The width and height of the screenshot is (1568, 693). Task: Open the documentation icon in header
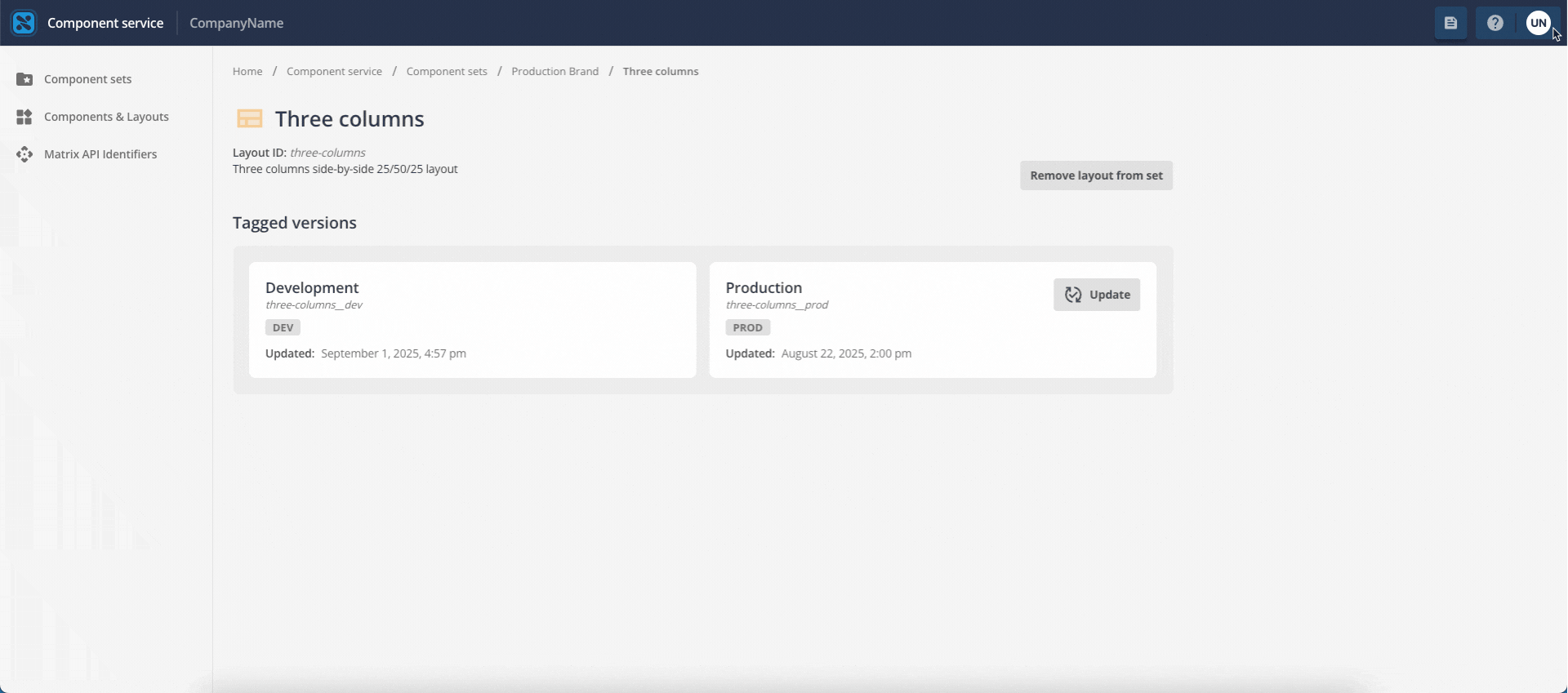click(1450, 23)
